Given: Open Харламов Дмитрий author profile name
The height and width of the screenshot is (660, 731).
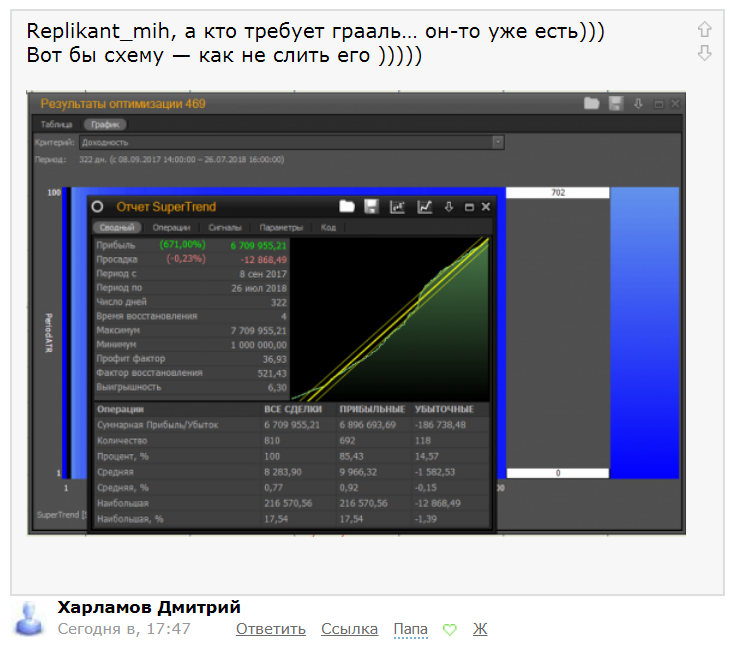Looking at the screenshot, I should (149, 607).
